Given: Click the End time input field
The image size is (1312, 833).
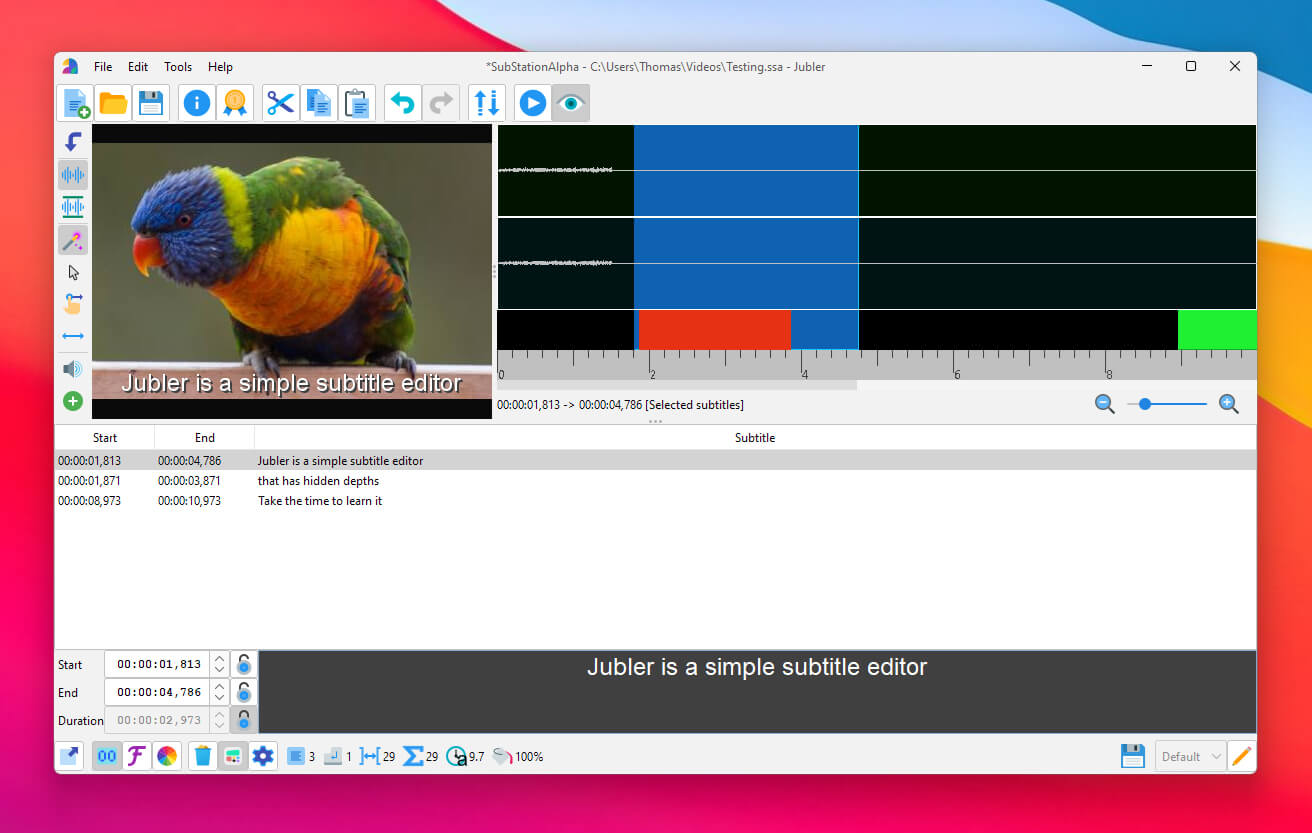Looking at the screenshot, I should click(x=158, y=692).
